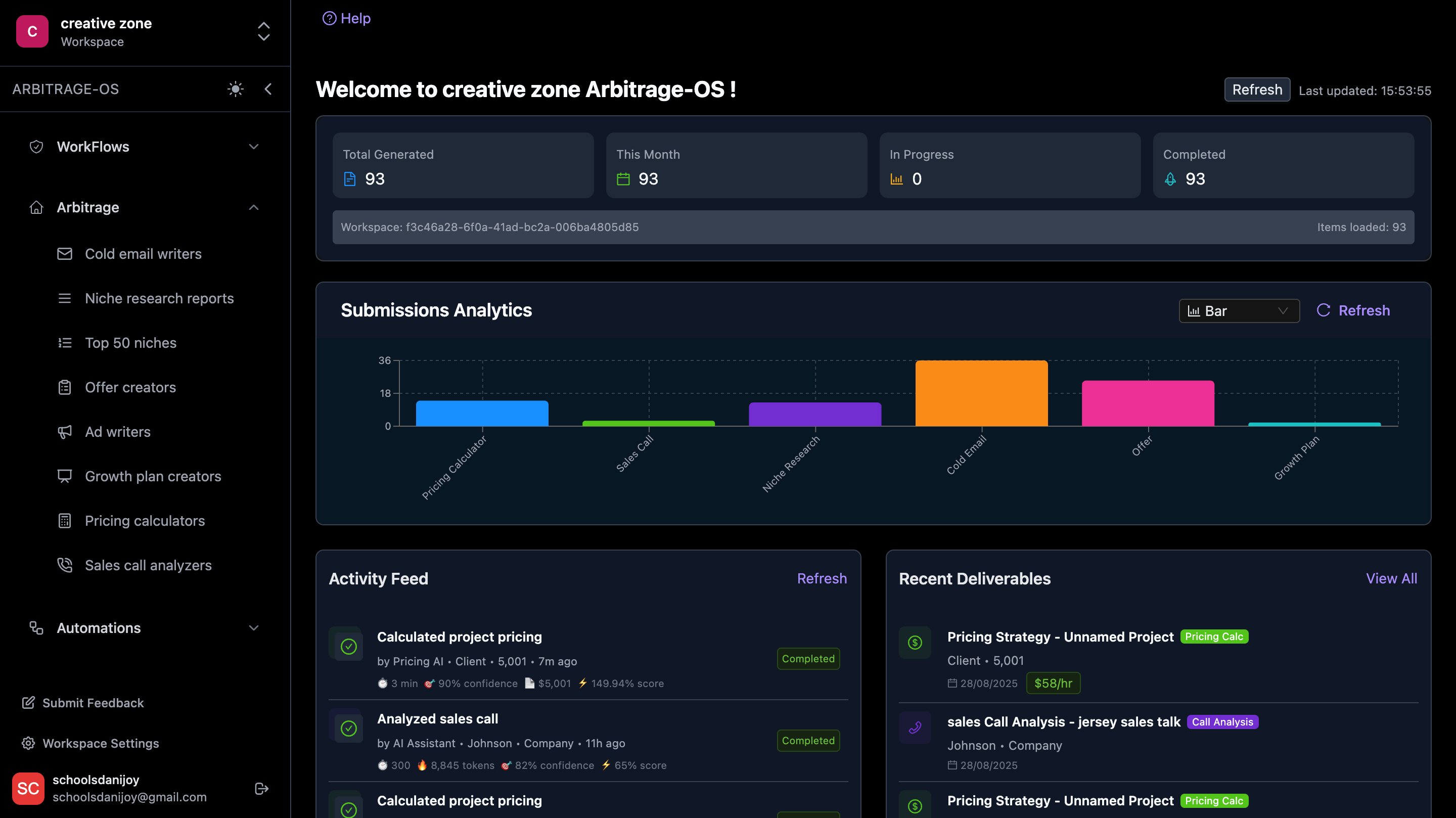Click View All in Recent Deliverables
Image resolution: width=1456 pixels, height=818 pixels.
click(1391, 578)
